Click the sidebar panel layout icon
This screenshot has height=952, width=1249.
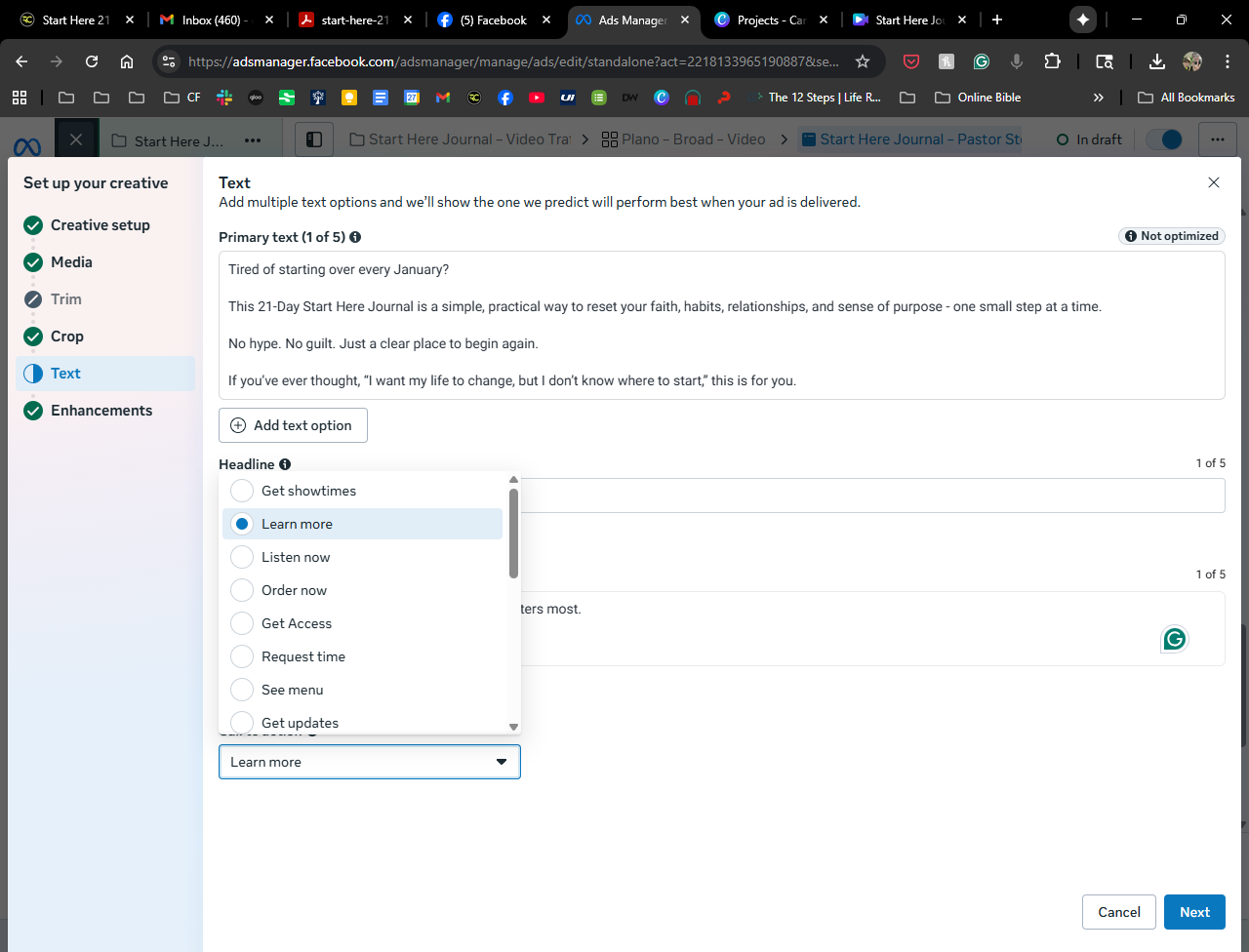pyautogui.click(x=314, y=139)
